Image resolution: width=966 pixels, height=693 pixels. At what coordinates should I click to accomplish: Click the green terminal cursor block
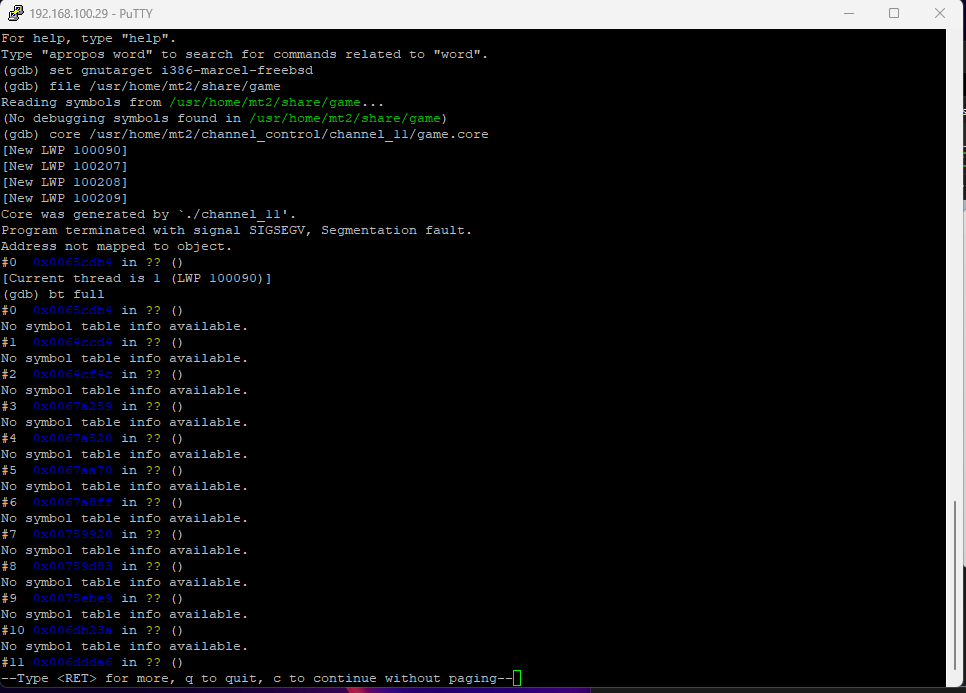tap(517, 678)
